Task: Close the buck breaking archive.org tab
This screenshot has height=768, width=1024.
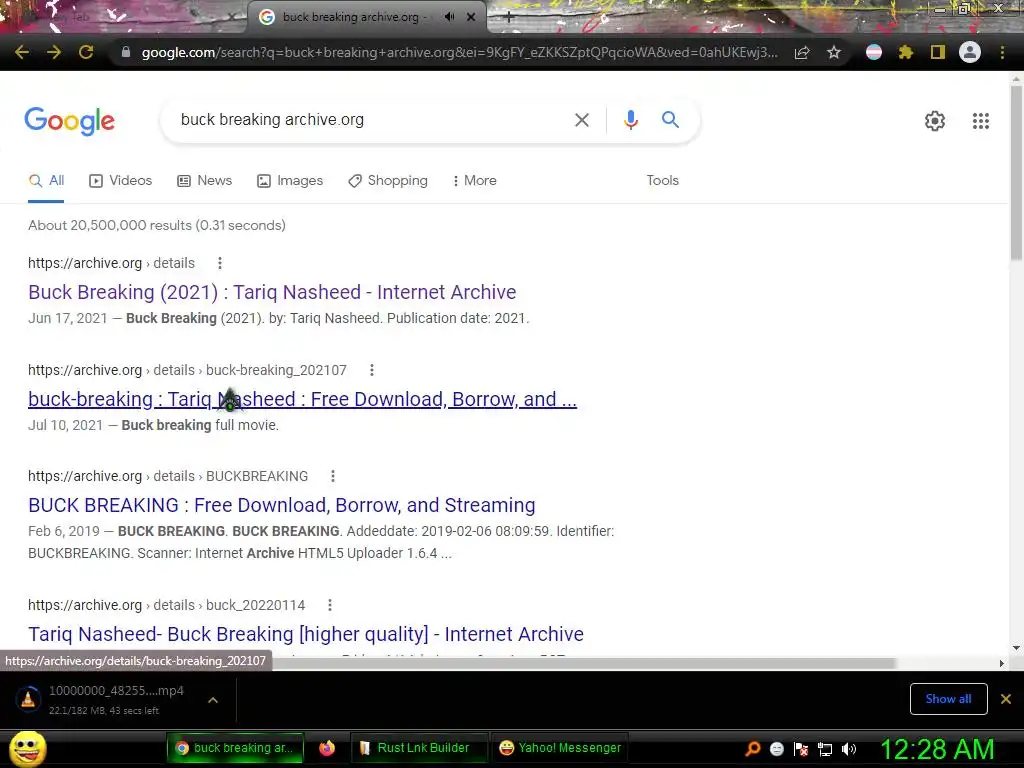Action: [471, 17]
